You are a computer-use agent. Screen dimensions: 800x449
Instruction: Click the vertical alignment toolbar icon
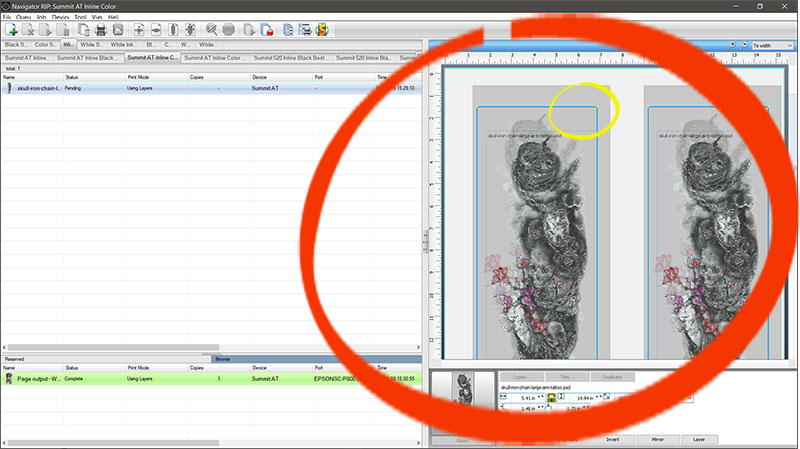tap(139, 30)
